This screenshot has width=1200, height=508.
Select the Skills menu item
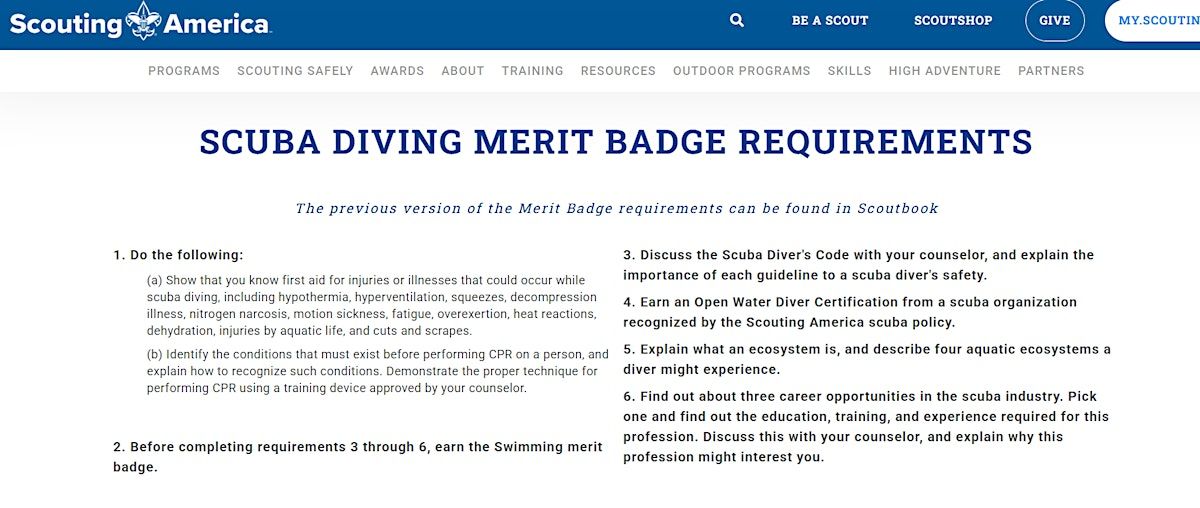pos(849,71)
